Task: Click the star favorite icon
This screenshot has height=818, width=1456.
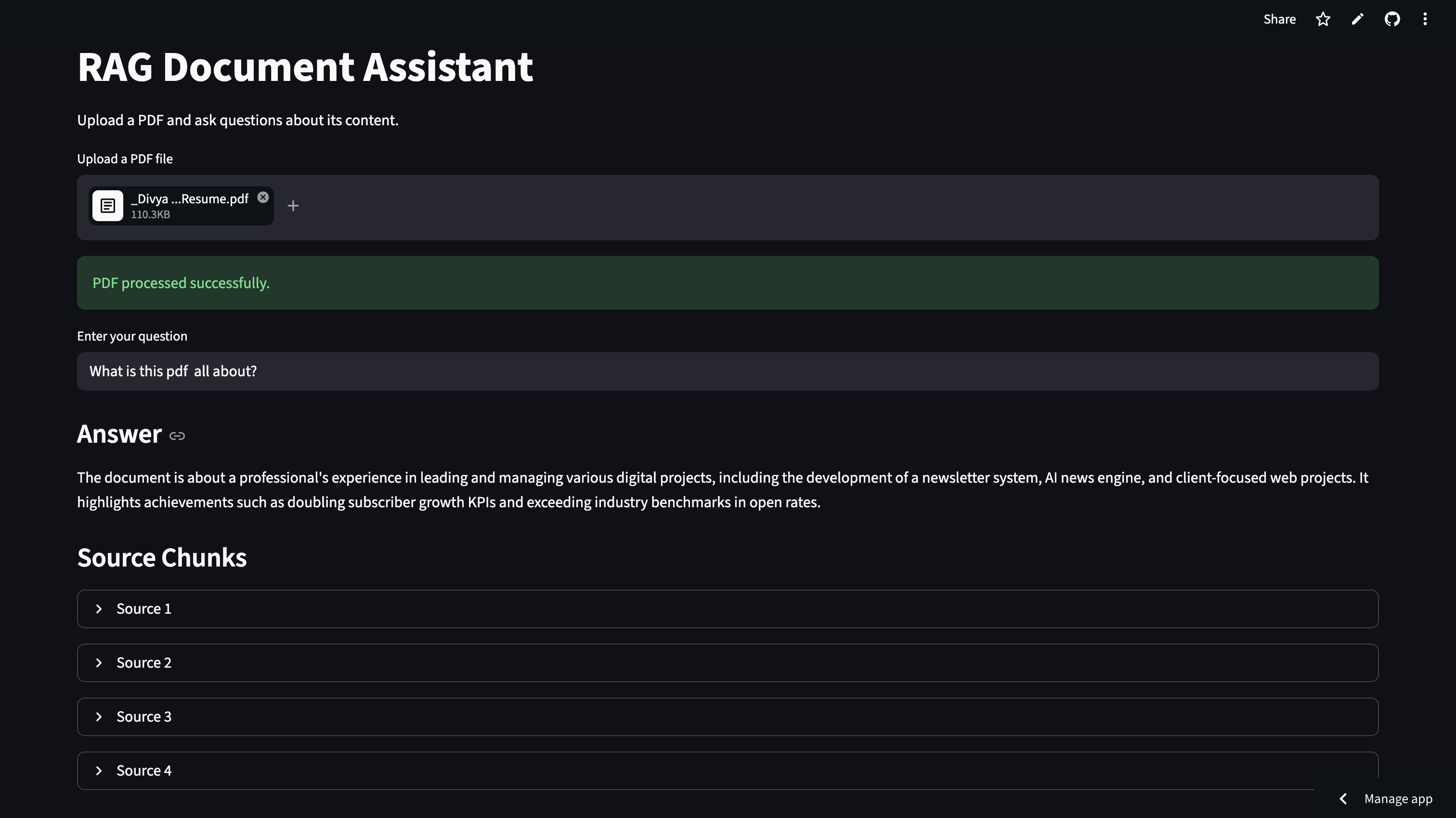Action: 1323,19
